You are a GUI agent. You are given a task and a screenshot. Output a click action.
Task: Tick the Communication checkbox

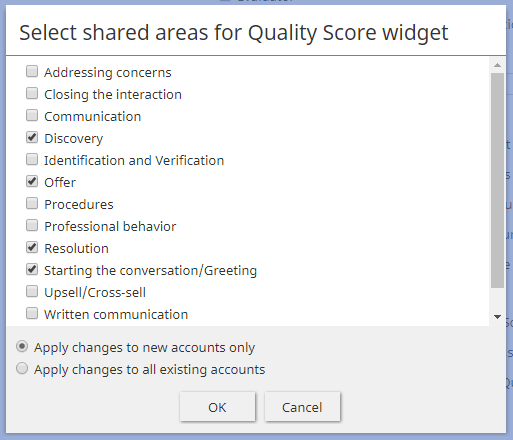point(32,115)
